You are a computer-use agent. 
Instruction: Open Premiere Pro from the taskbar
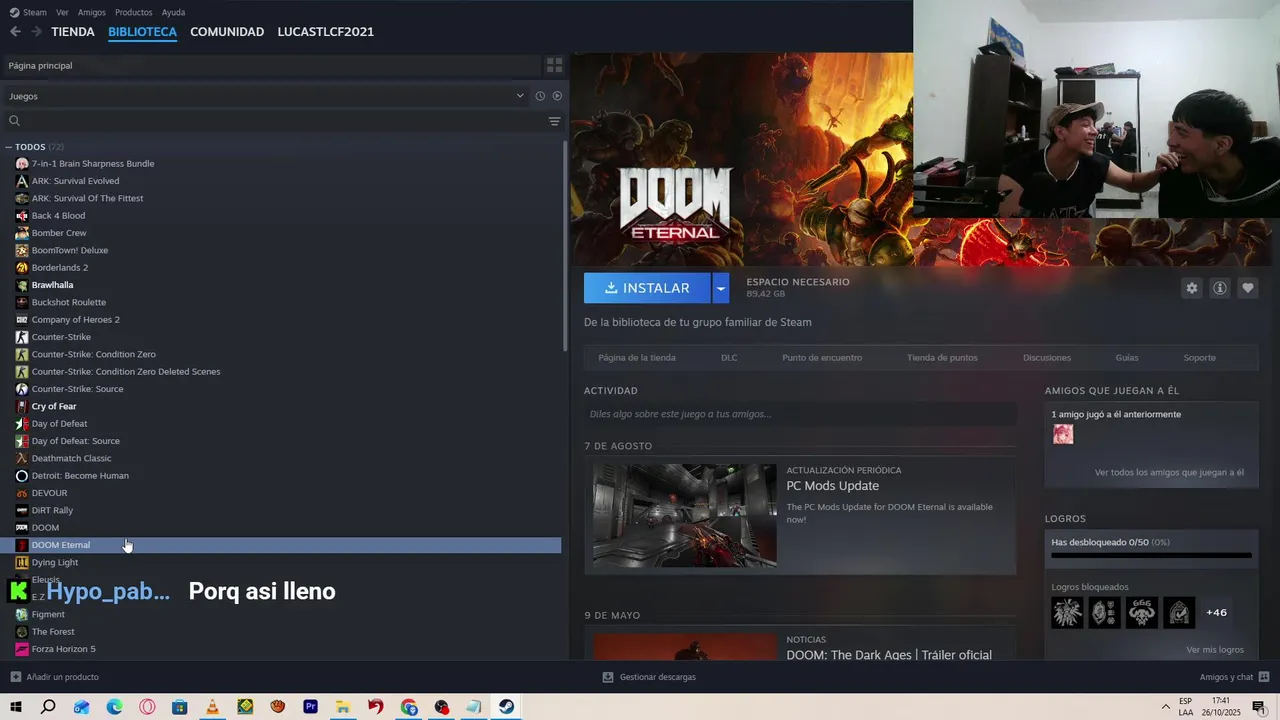310,707
